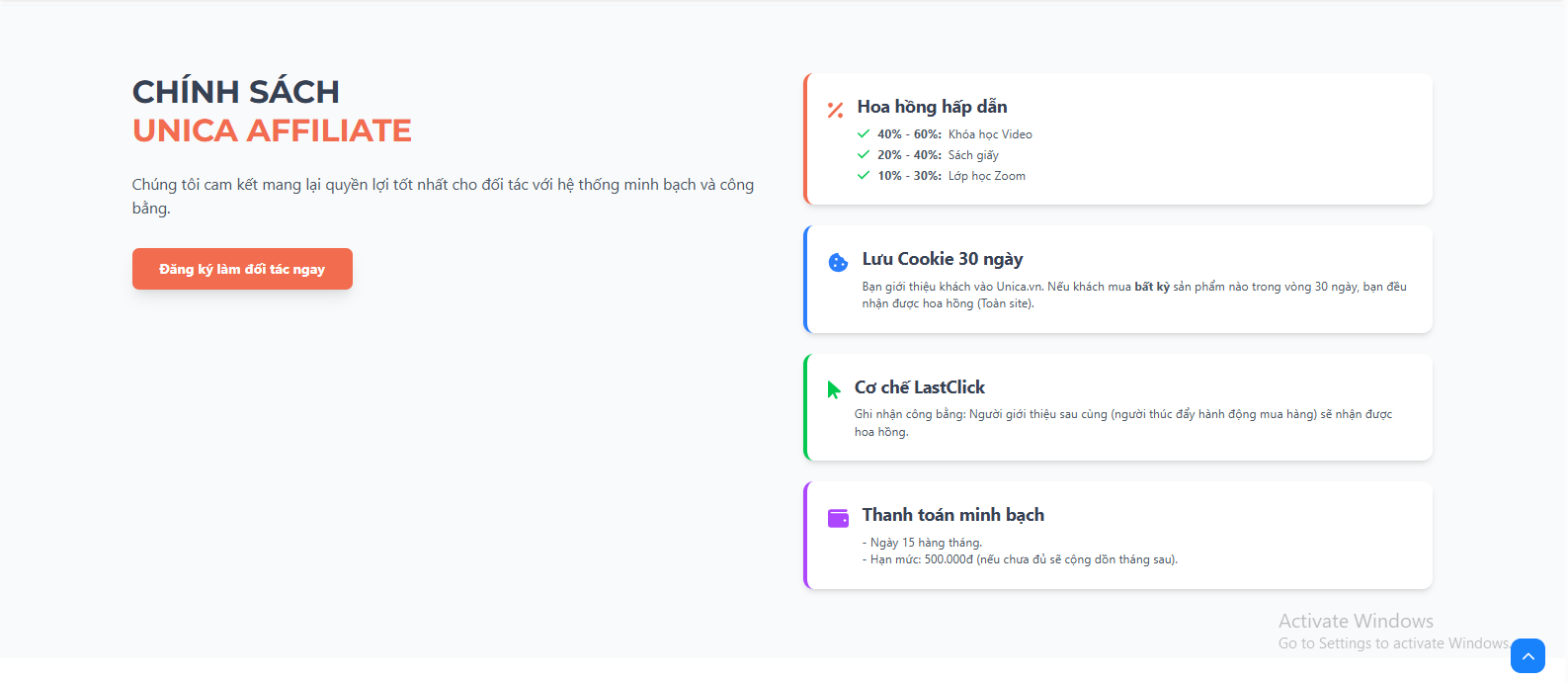The width and height of the screenshot is (1568, 682).
Task: Click the orange percent icon
Action: (x=835, y=111)
